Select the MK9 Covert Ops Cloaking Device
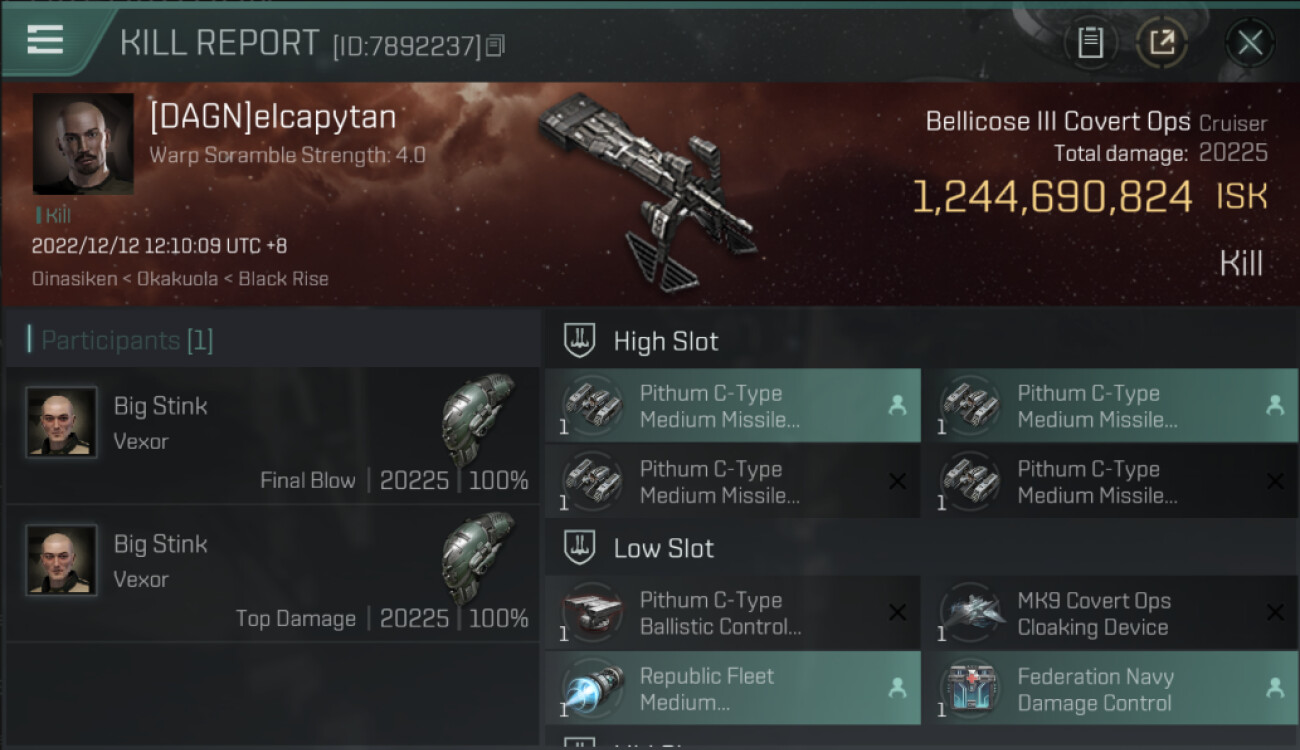Viewport: 1300px width, 750px height. 1111,613
